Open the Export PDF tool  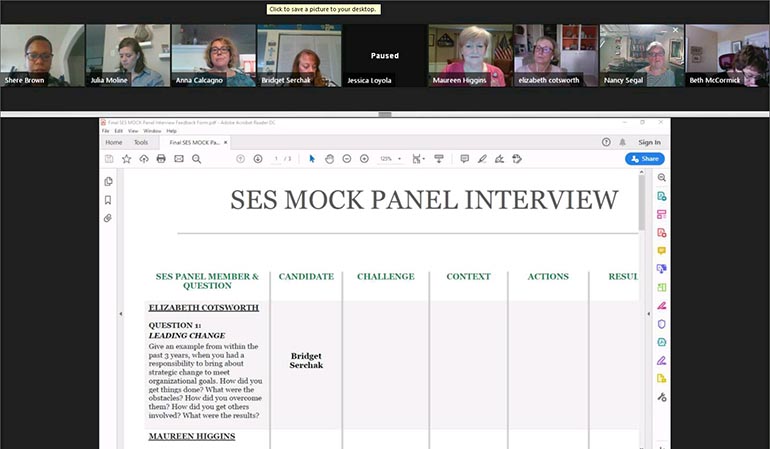coord(661,196)
